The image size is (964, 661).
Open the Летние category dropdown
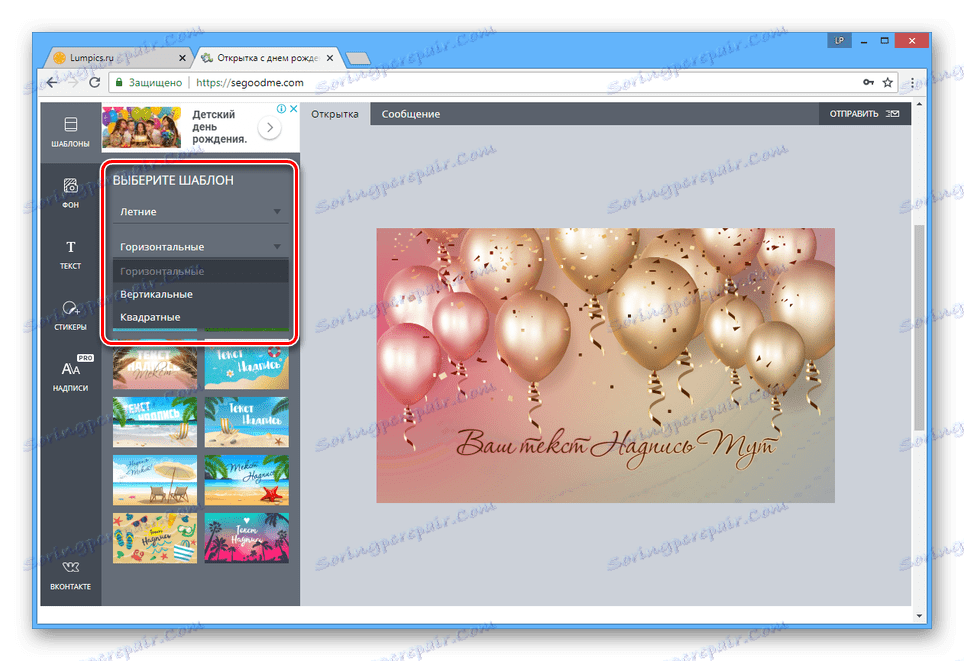point(199,211)
